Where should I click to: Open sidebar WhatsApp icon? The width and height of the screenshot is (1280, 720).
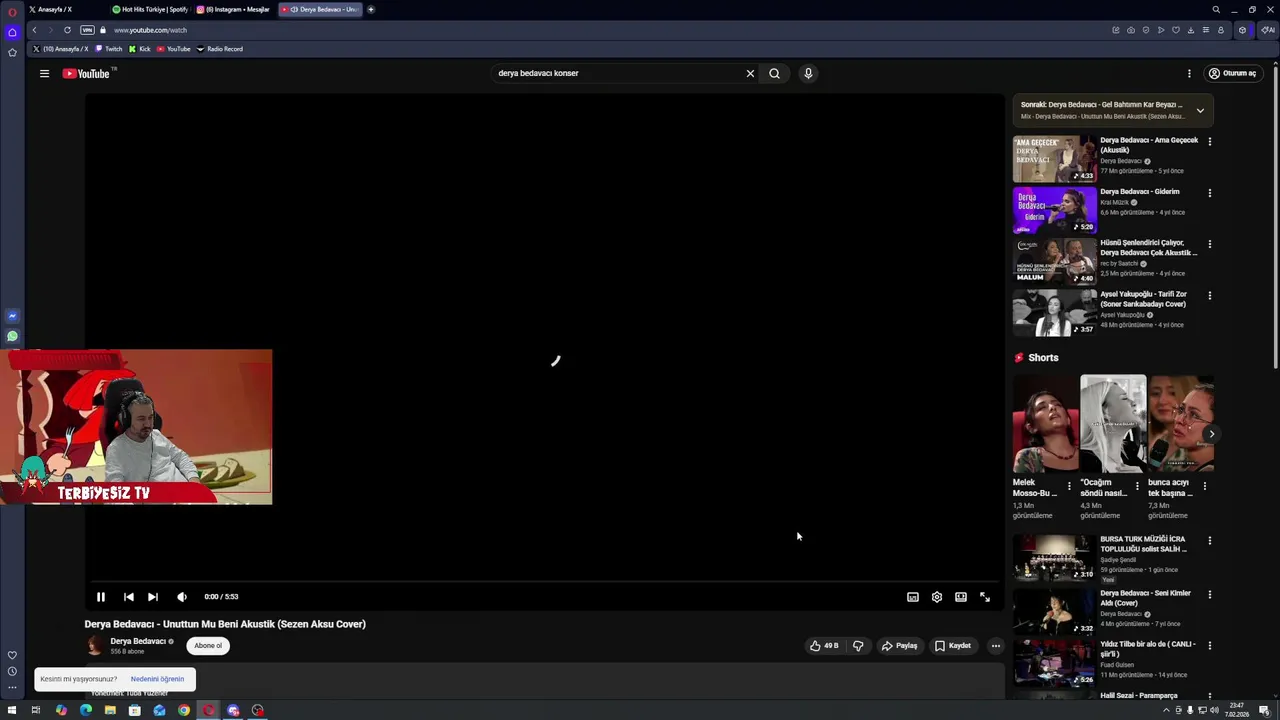coord(12,336)
